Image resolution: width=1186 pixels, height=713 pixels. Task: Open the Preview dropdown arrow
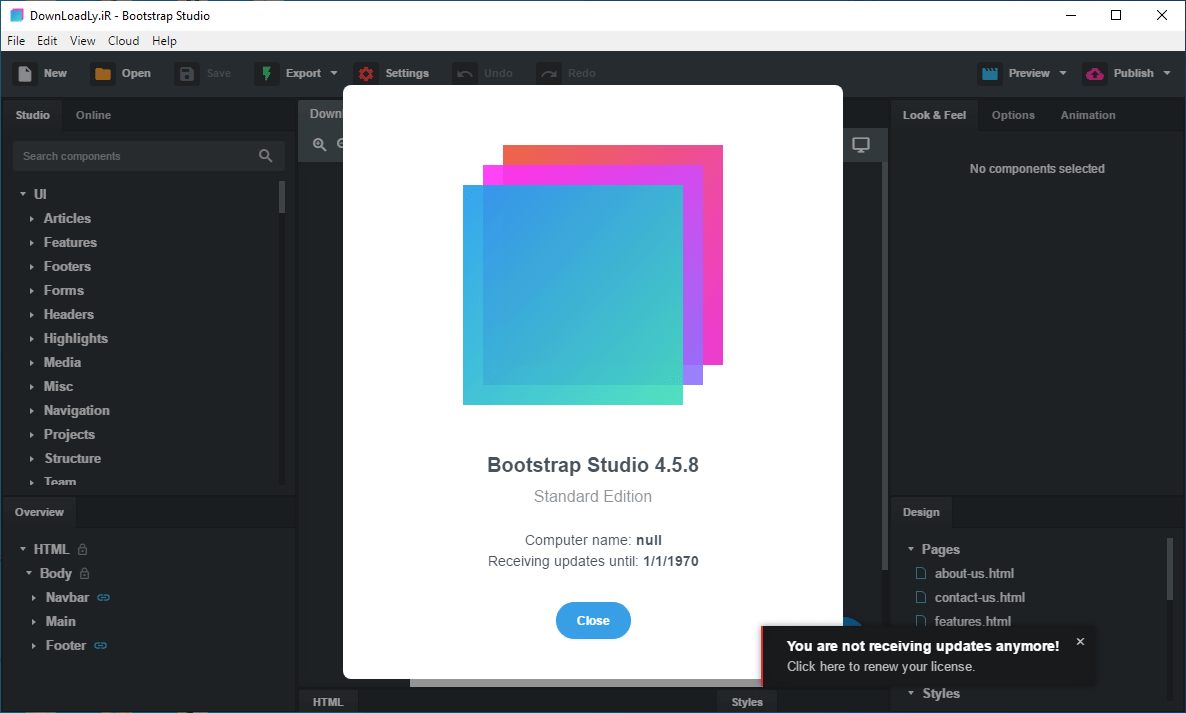pyautogui.click(x=1063, y=73)
